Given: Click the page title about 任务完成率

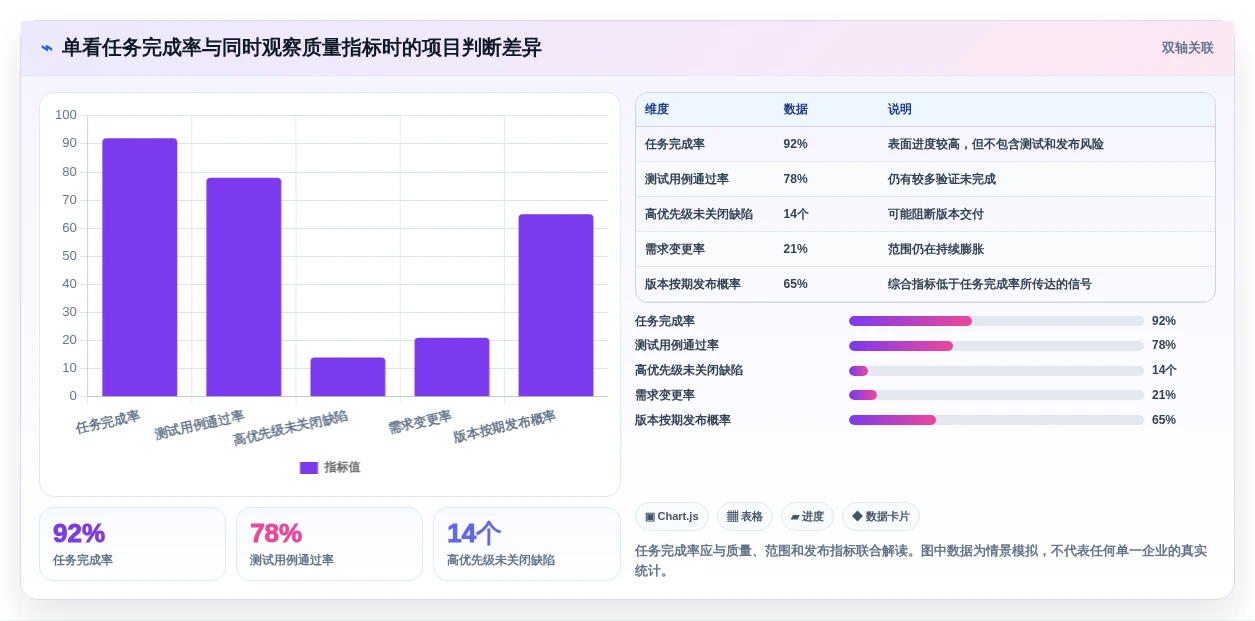Looking at the screenshot, I should (x=302, y=48).
